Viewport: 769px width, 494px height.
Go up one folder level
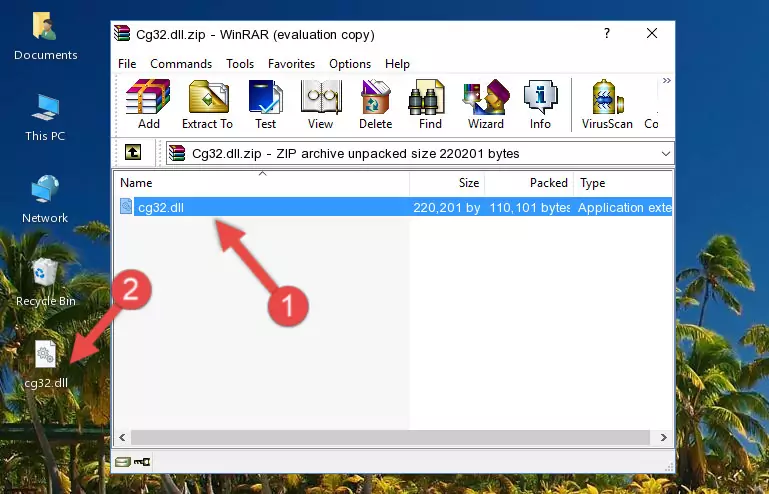click(x=133, y=153)
